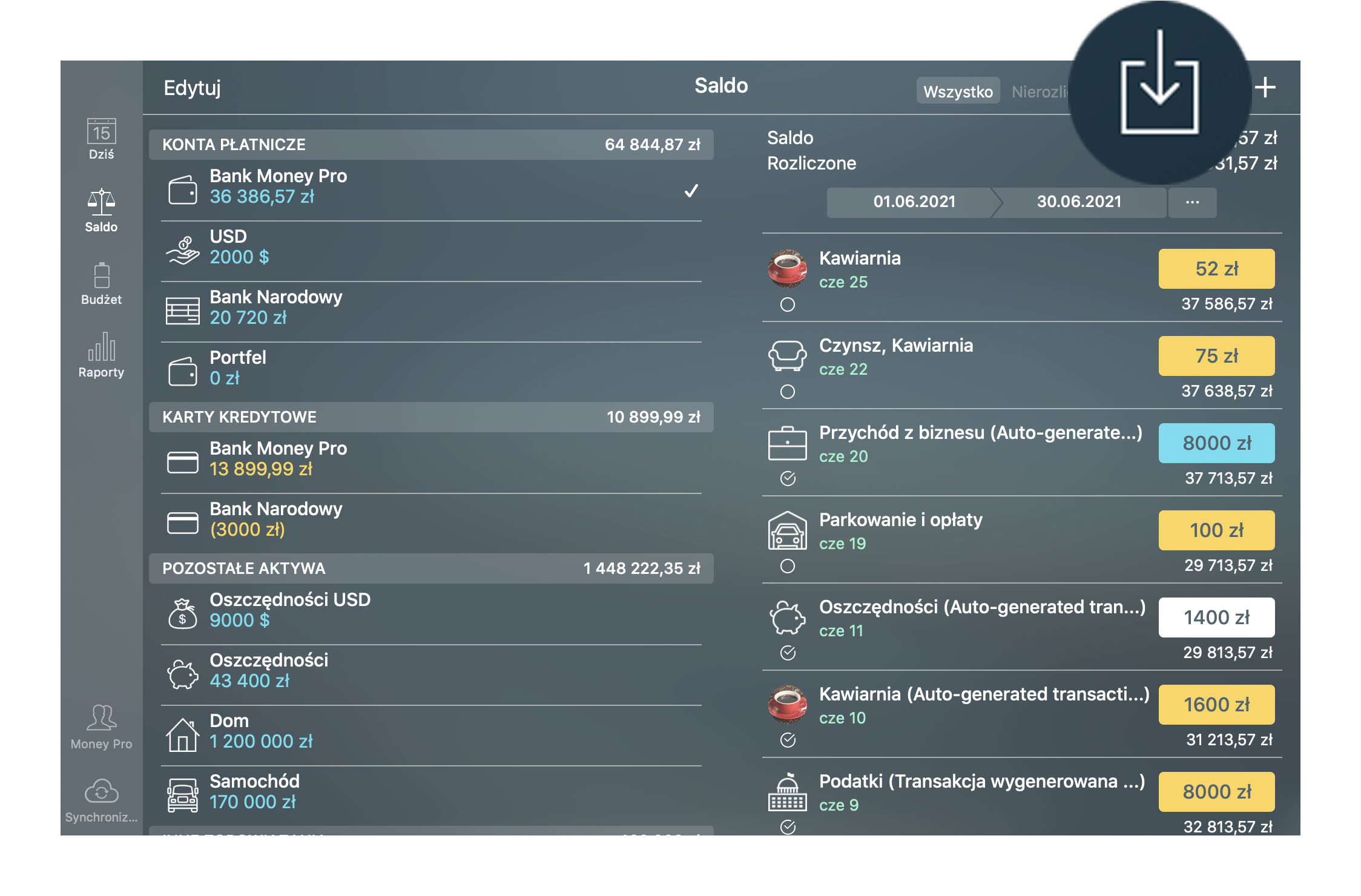This screenshot has height=896, width=1361.
Task: Add a new transaction with plus
Action: click(x=1265, y=88)
